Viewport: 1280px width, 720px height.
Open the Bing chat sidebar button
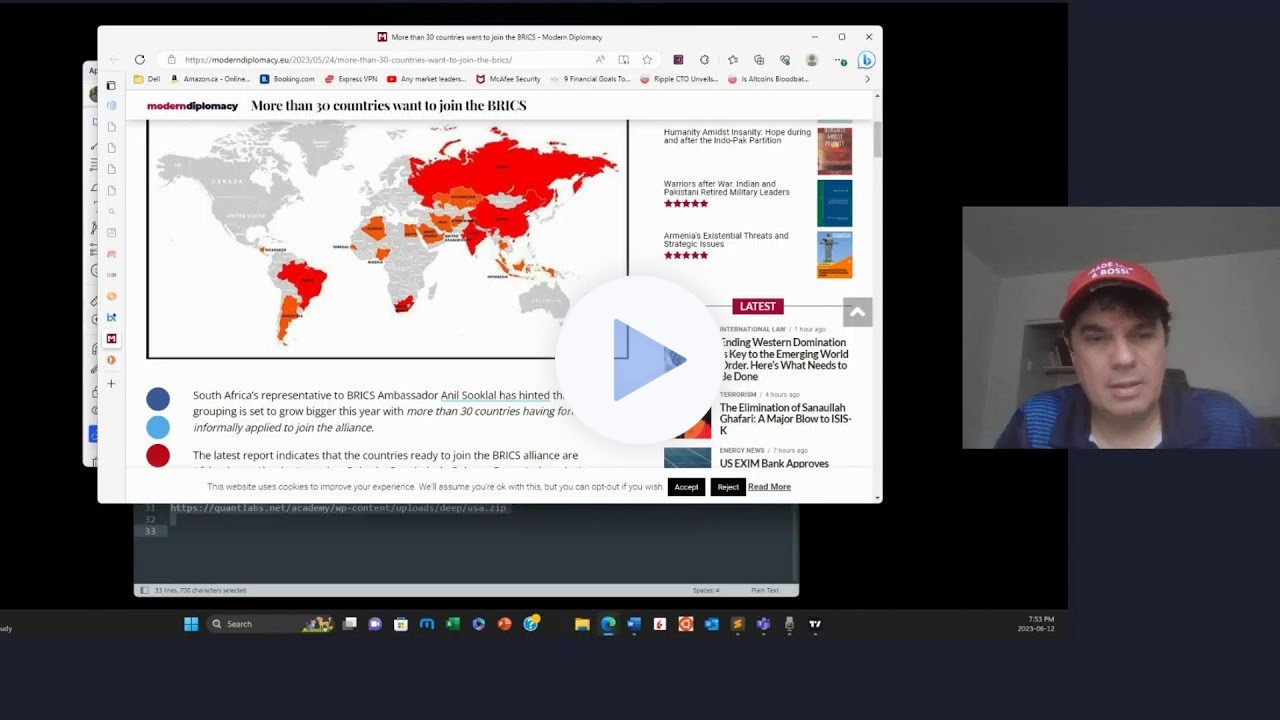coord(866,60)
